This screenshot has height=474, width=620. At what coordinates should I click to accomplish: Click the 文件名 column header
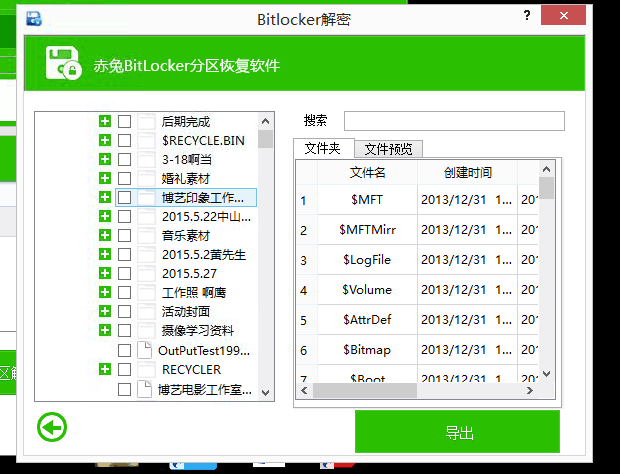(x=367, y=172)
